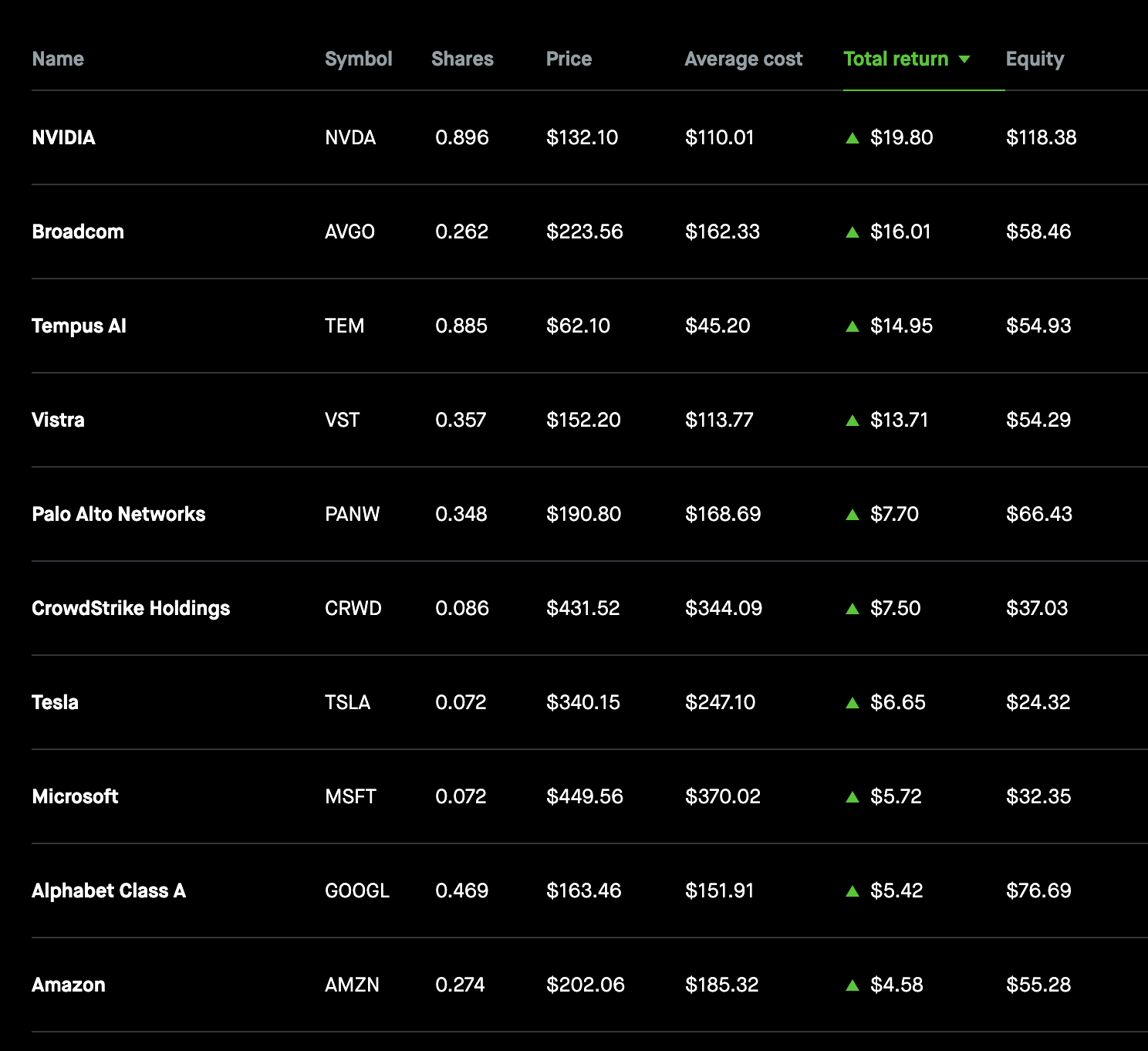This screenshot has width=1148, height=1051.
Task: Open the CrowdStrike Holdings row
Action: (x=589, y=608)
